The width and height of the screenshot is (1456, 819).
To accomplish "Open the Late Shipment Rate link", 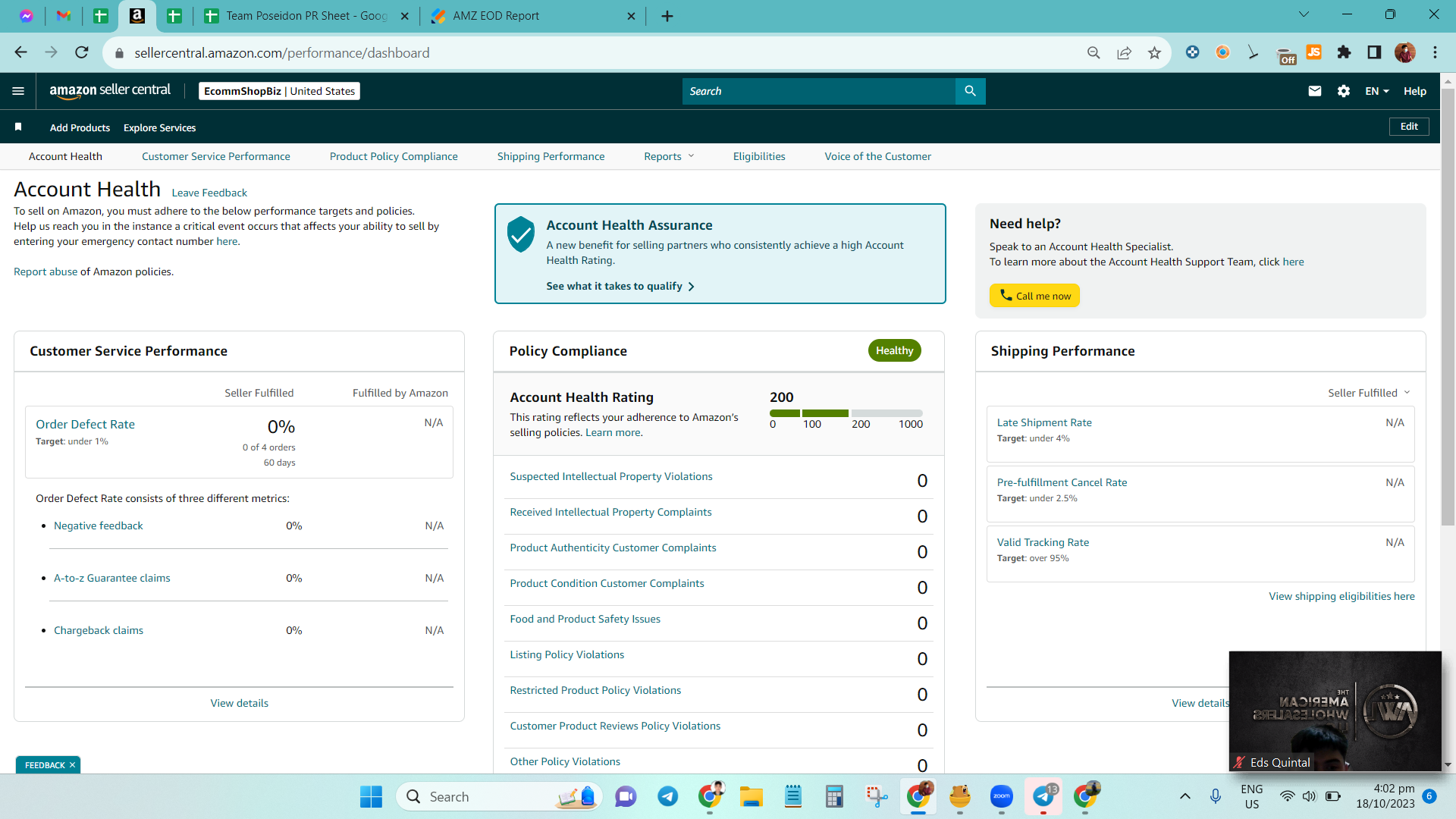I will pyautogui.click(x=1044, y=422).
